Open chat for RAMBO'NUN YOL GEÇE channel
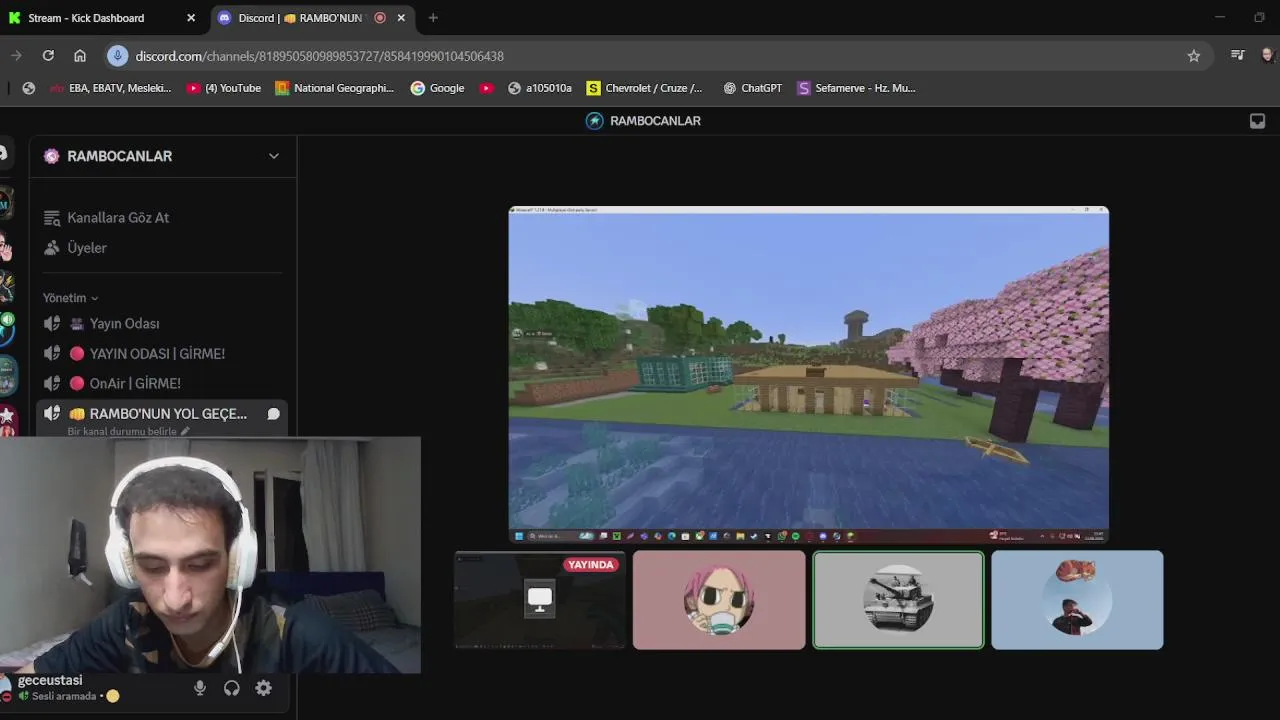The image size is (1280, 720). 273,414
